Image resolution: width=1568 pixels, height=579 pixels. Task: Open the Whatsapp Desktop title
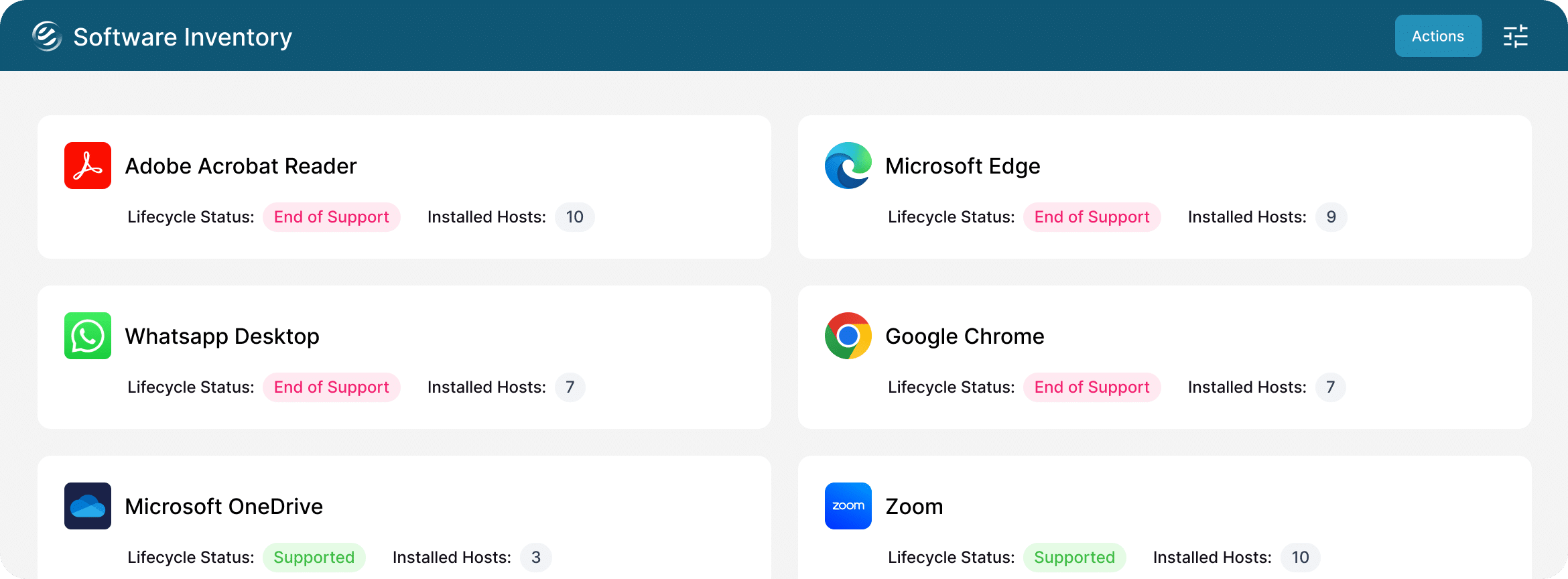[222, 336]
